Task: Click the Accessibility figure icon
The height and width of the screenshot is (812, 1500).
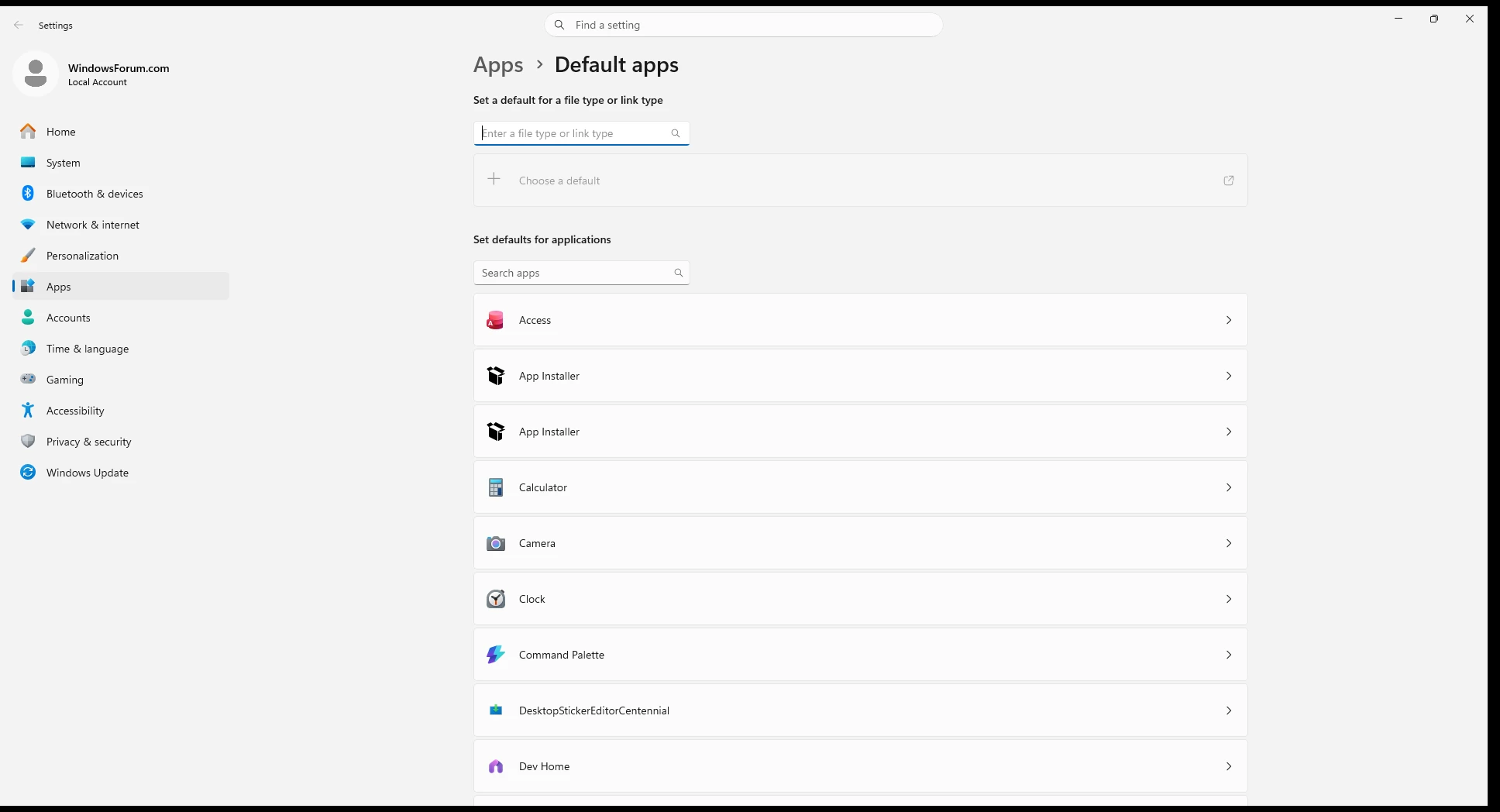Action: 28,411
